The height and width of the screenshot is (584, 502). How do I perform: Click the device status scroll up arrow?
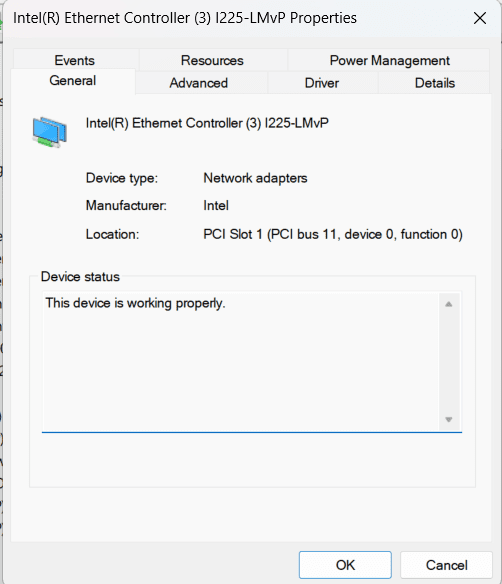point(449,304)
